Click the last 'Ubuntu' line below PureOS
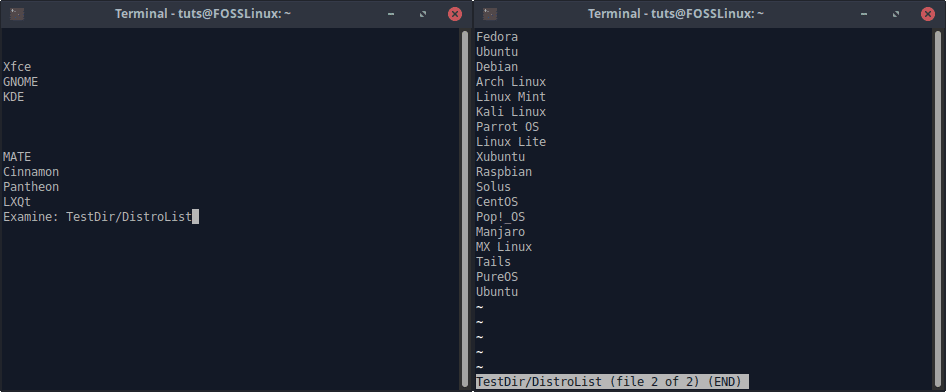Screen dimensions: 946x392 coord(497,292)
